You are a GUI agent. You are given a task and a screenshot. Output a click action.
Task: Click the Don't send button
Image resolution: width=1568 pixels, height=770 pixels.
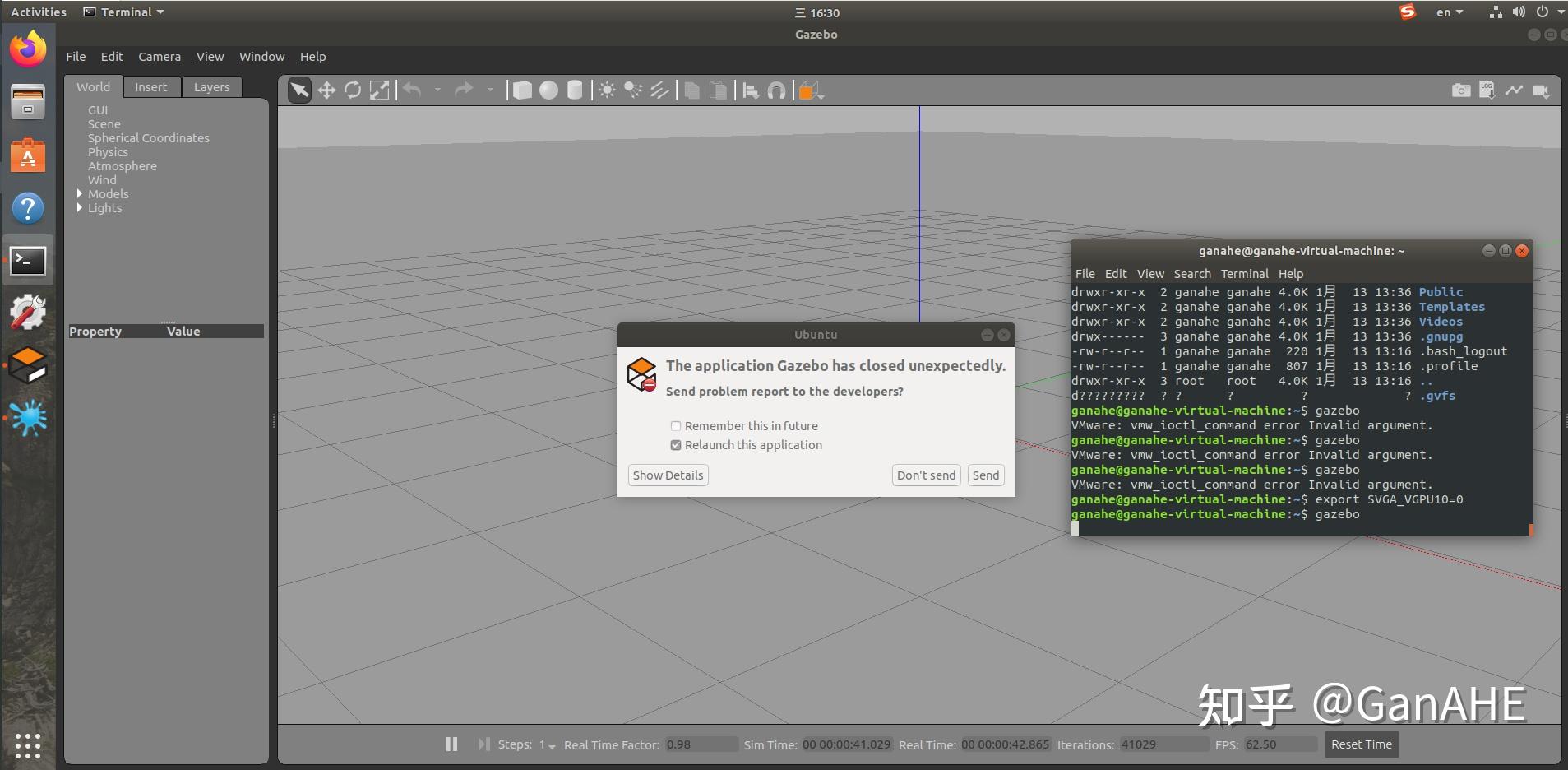[x=926, y=475]
